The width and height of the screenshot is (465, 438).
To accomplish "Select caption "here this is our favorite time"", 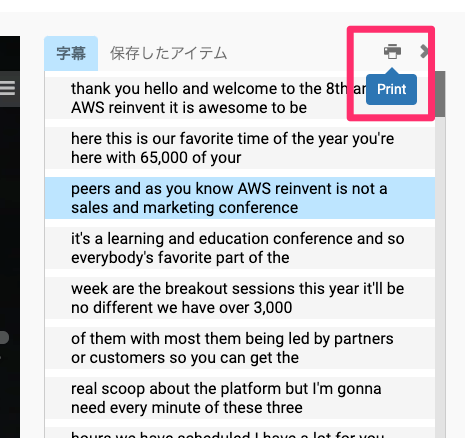I will pos(240,148).
